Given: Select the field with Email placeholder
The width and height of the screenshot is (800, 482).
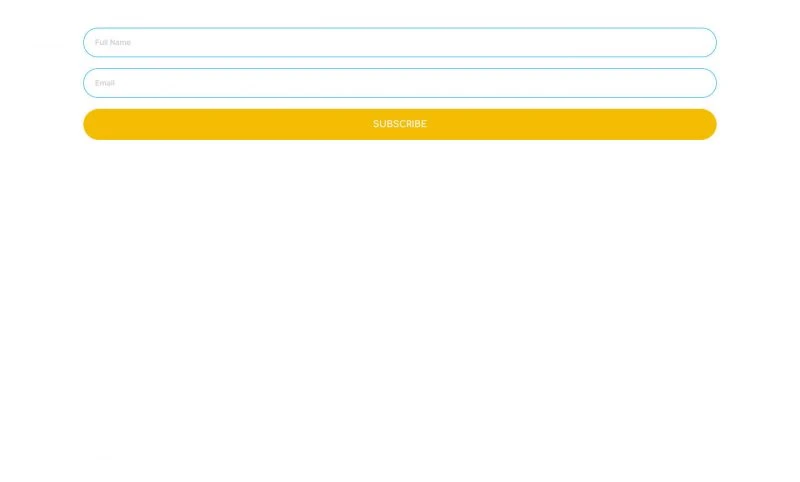Looking at the screenshot, I should point(399,83).
